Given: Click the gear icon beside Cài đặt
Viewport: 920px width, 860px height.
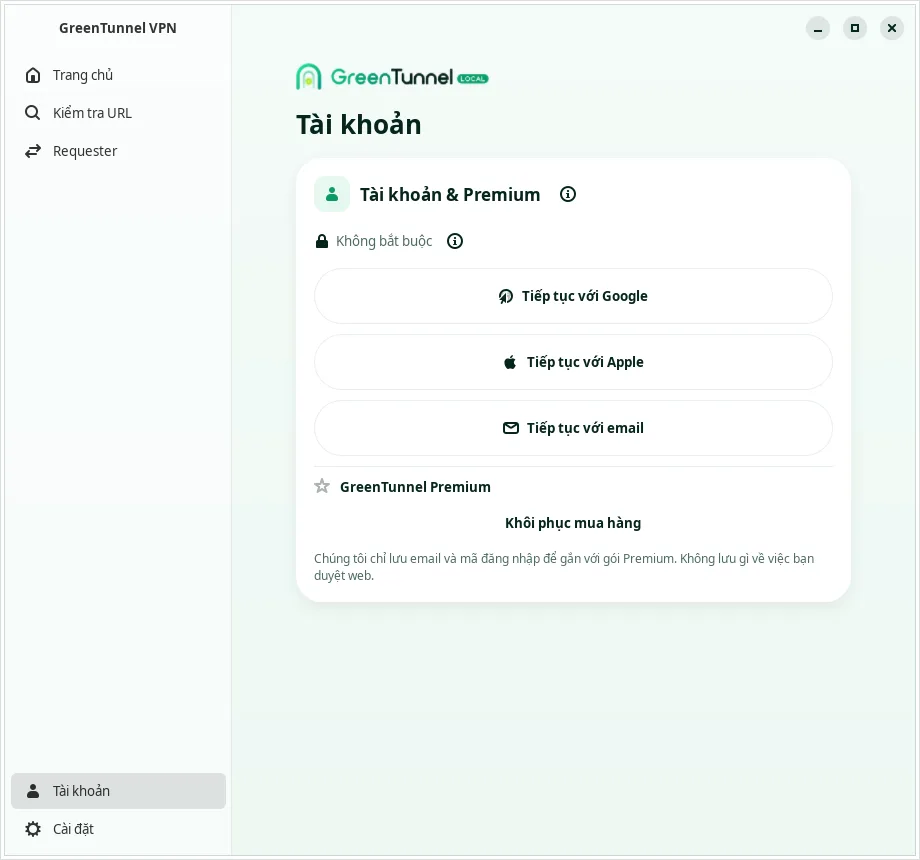Looking at the screenshot, I should [33, 829].
